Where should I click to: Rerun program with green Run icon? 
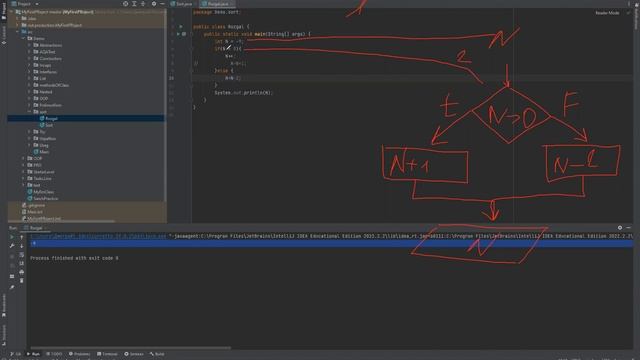12,237
